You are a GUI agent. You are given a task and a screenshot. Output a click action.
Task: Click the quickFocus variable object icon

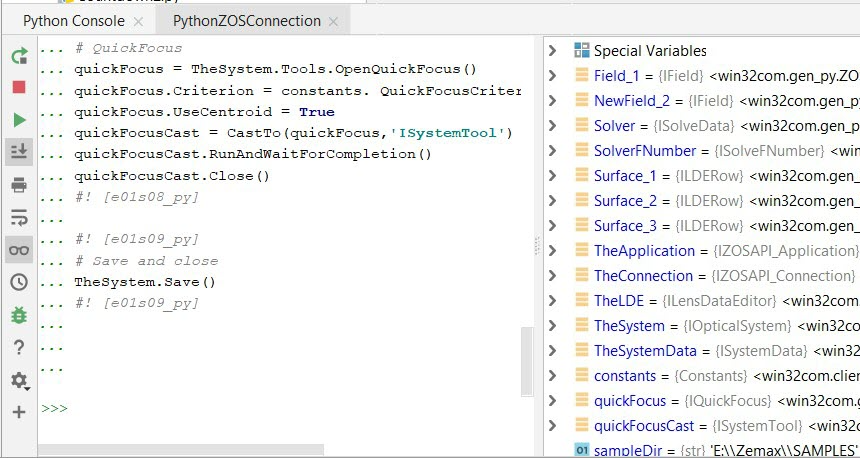[581, 400]
